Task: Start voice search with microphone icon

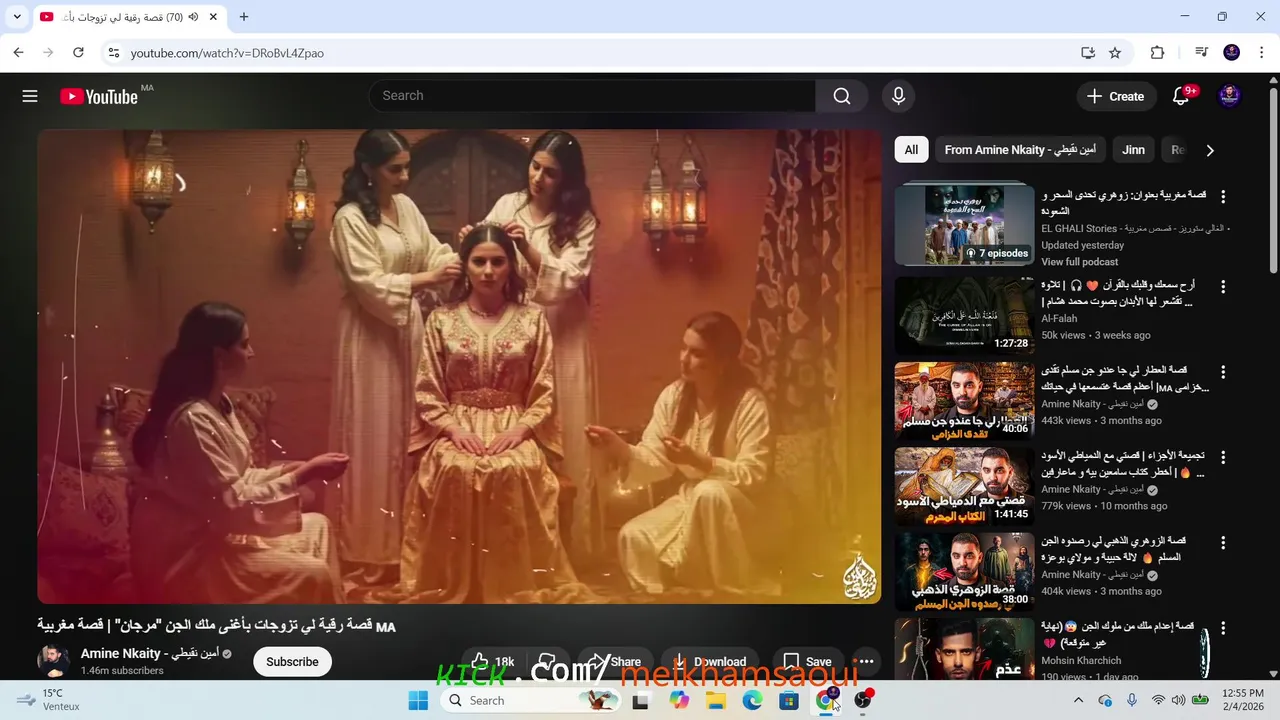Action: 898,96
